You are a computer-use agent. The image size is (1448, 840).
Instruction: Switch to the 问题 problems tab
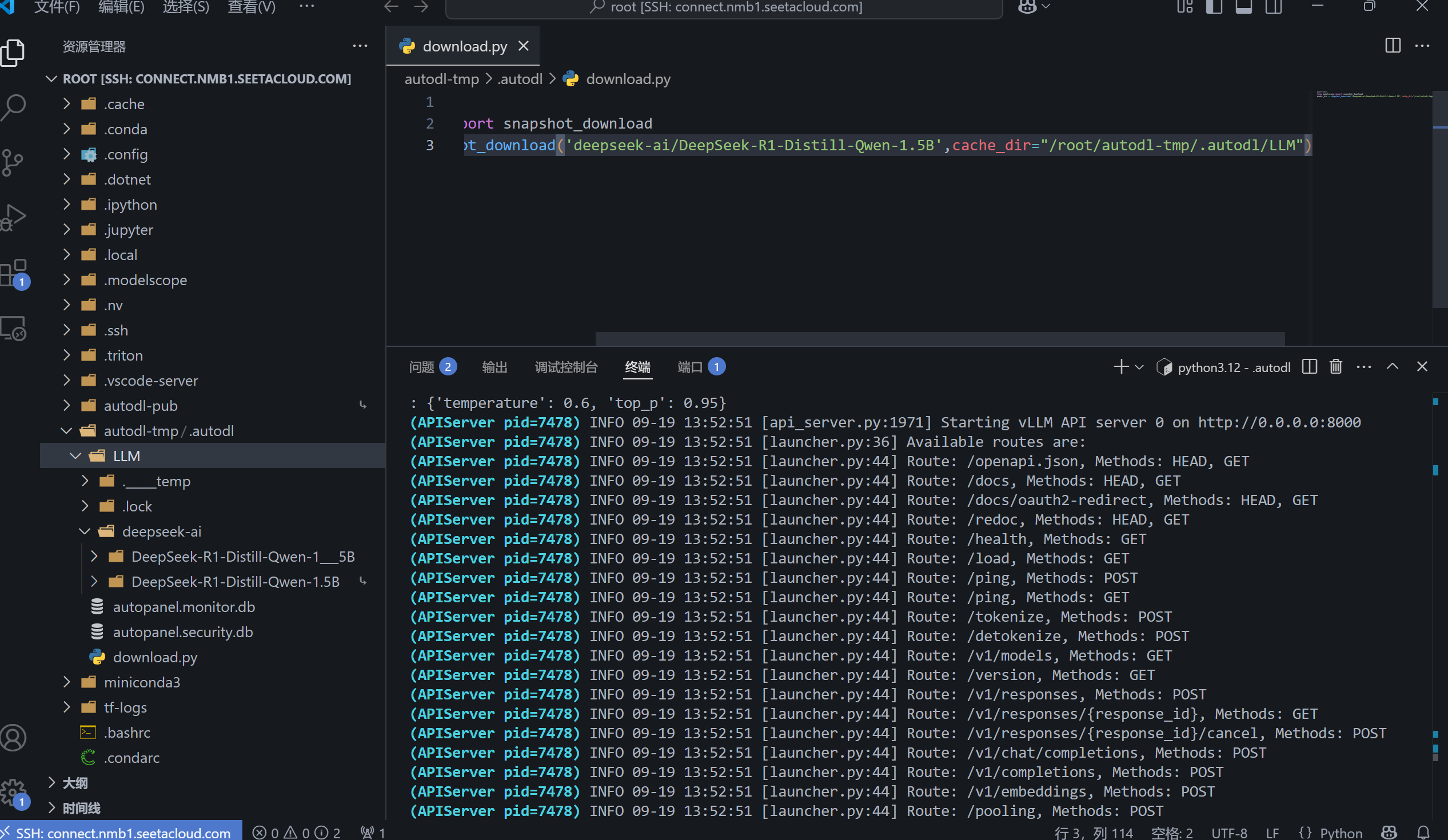coord(421,366)
